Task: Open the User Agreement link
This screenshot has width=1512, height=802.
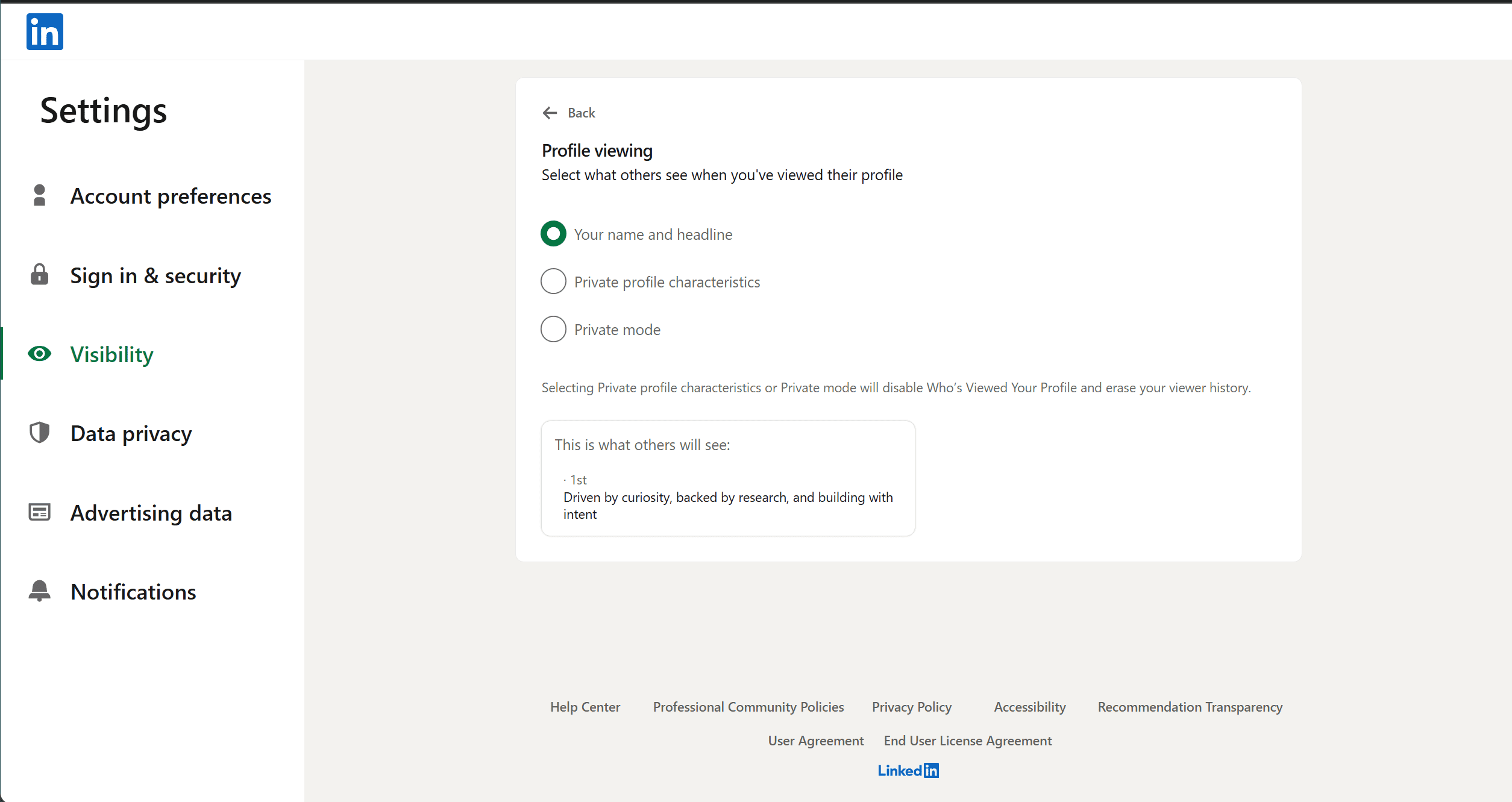Action: pyautogui.click(x=815, y=741)
